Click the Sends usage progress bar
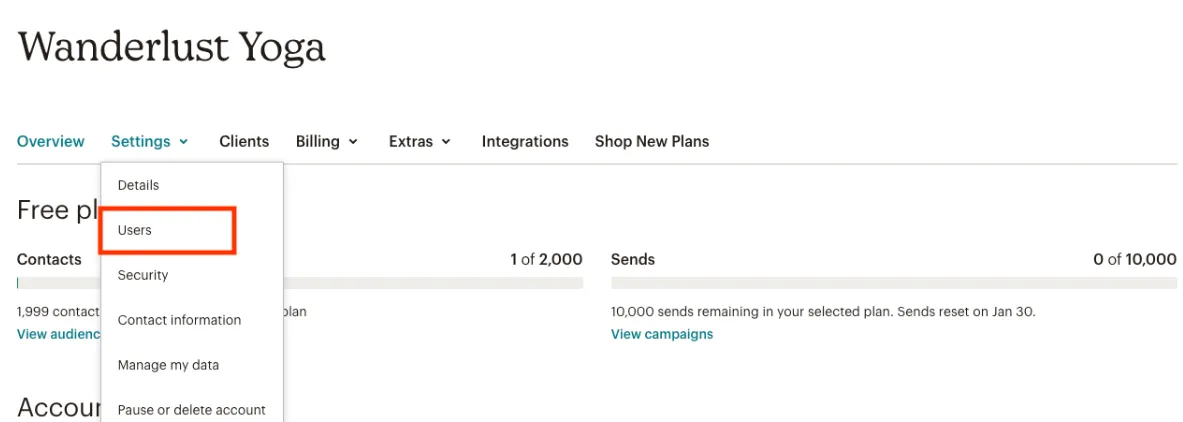This screenshot has height=422, width=1183. (x=893, y=284)
